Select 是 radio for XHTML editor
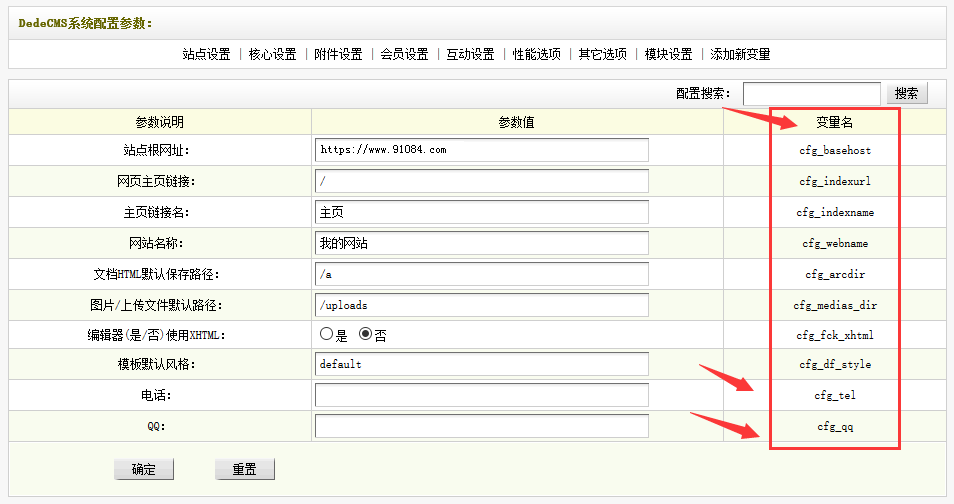The width and height of the screenshot is (954, 504). click(x=326, y=335)
